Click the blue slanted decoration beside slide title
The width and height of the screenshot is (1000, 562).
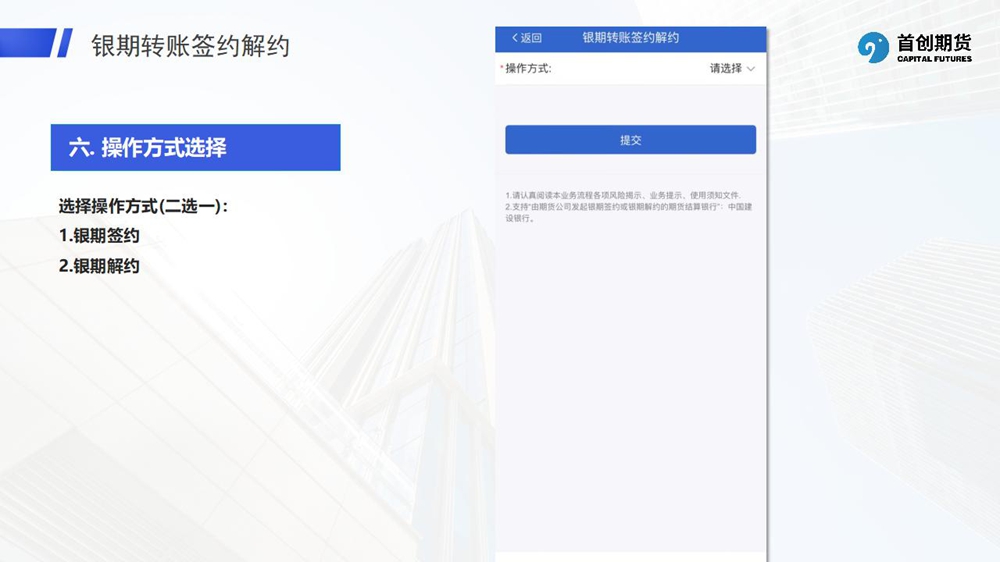tap(64, 43)
